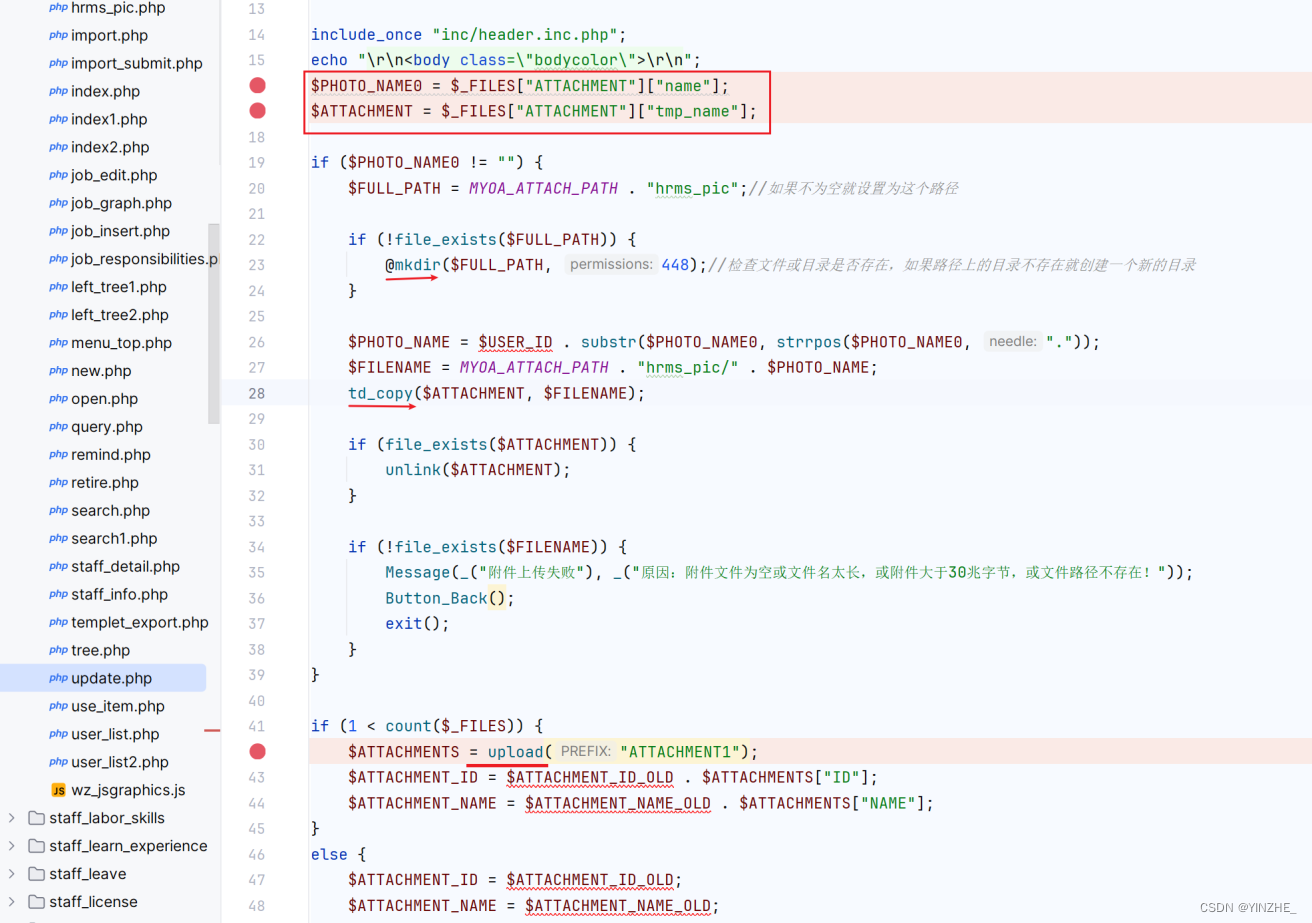Open index.php file
The image size is (1312, 923).
[x=105, y=92]
